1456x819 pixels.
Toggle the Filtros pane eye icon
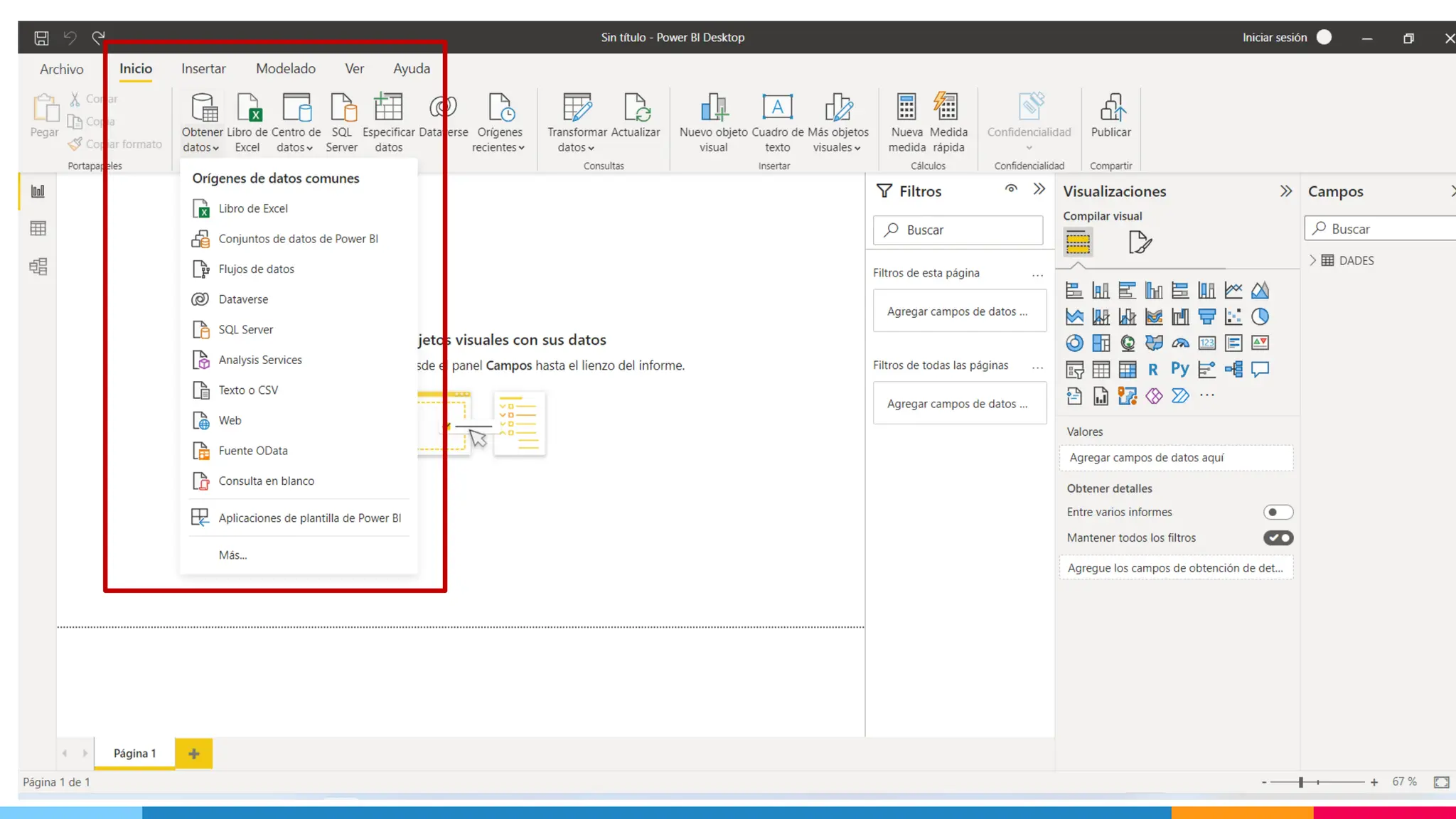(1011, 188)
